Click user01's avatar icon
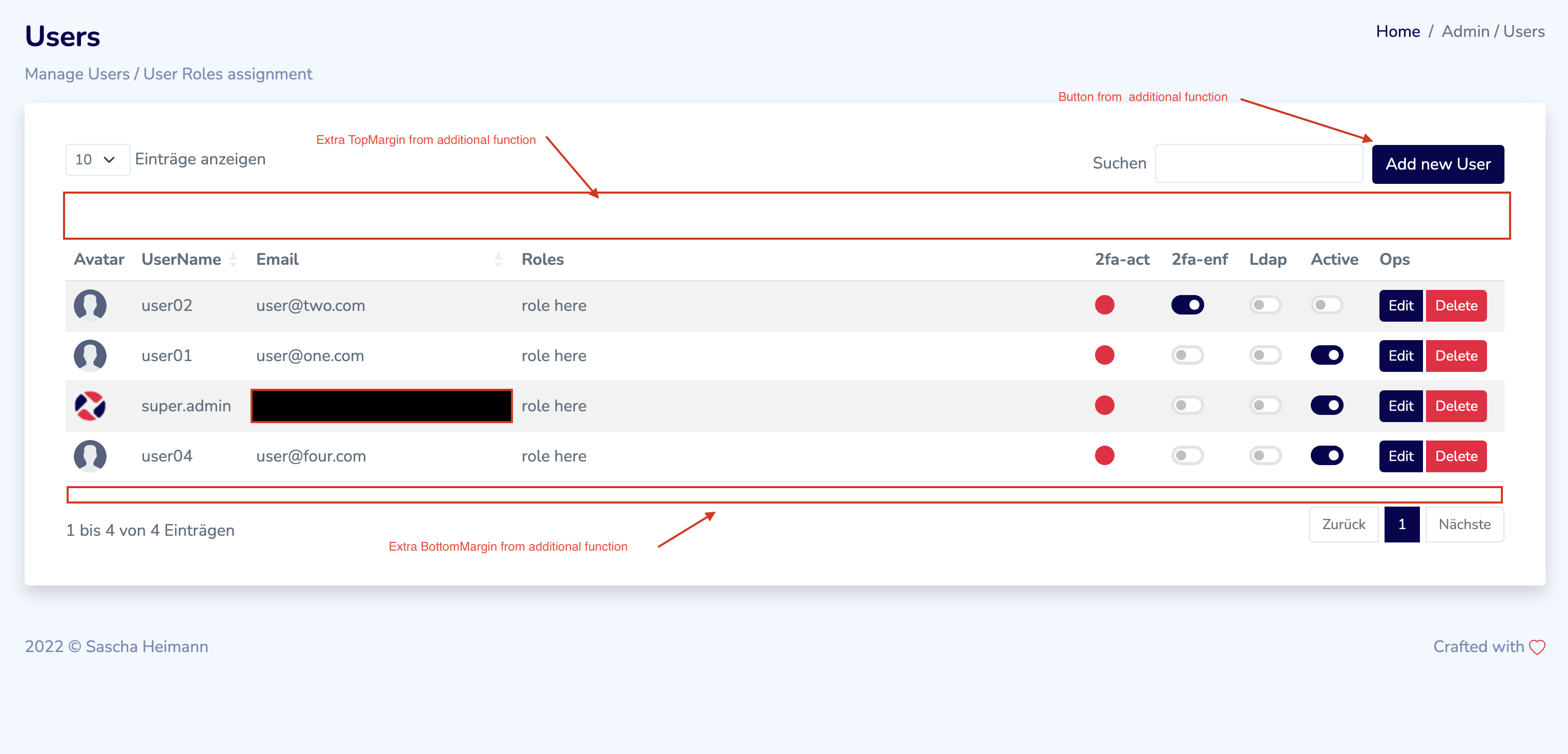The image size is (1568, 754). pyautogui.click(x=90, y=355)
